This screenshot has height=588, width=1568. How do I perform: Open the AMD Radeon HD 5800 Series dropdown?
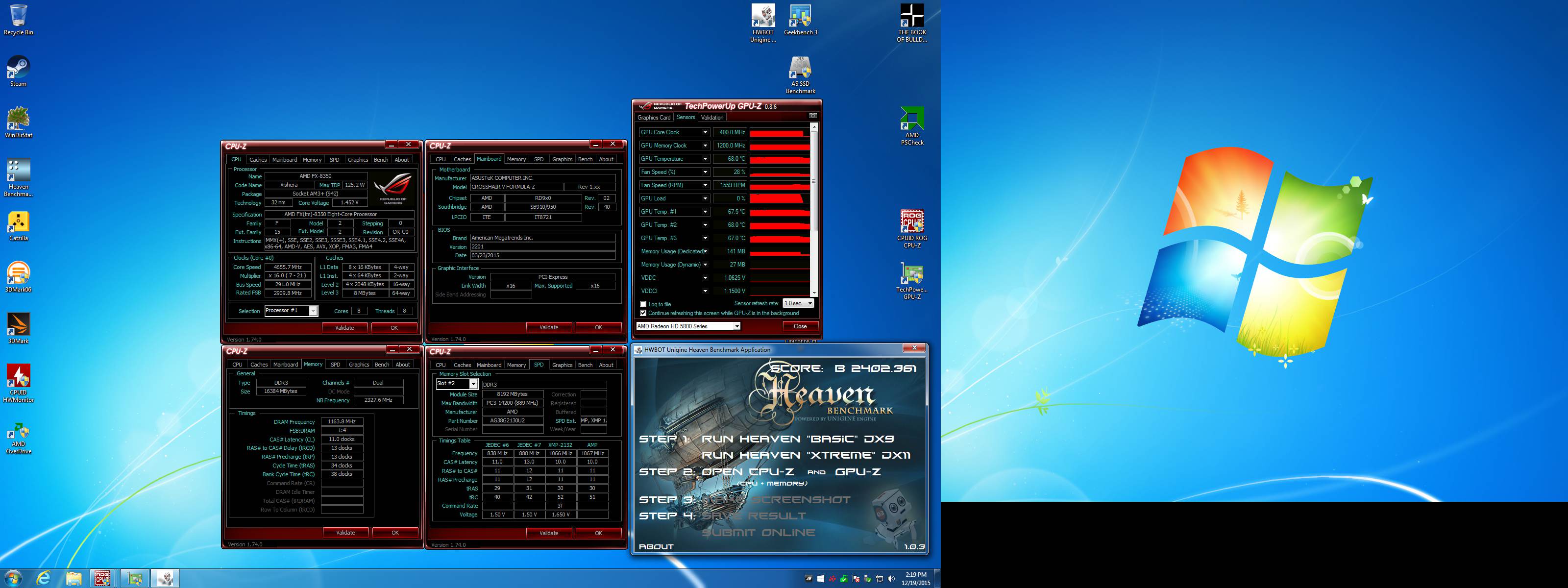pos(688,326)
